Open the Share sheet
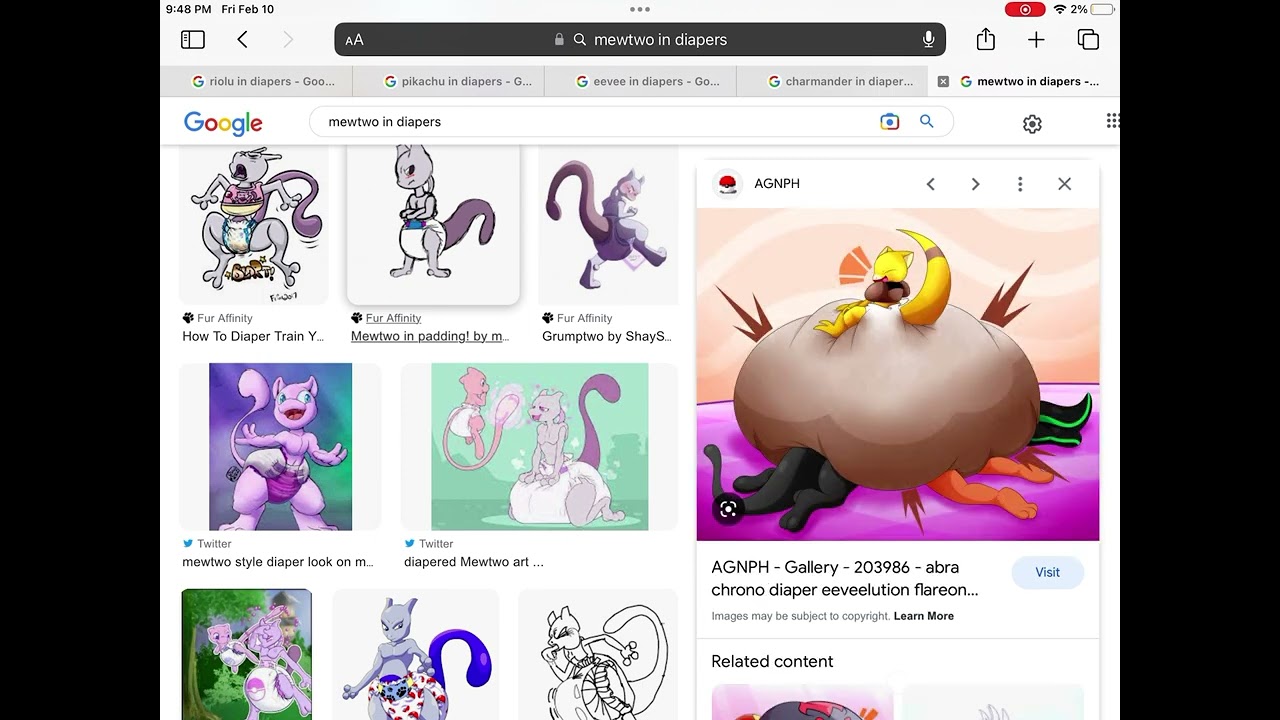 pyautogui.click(x=986, y=39)
